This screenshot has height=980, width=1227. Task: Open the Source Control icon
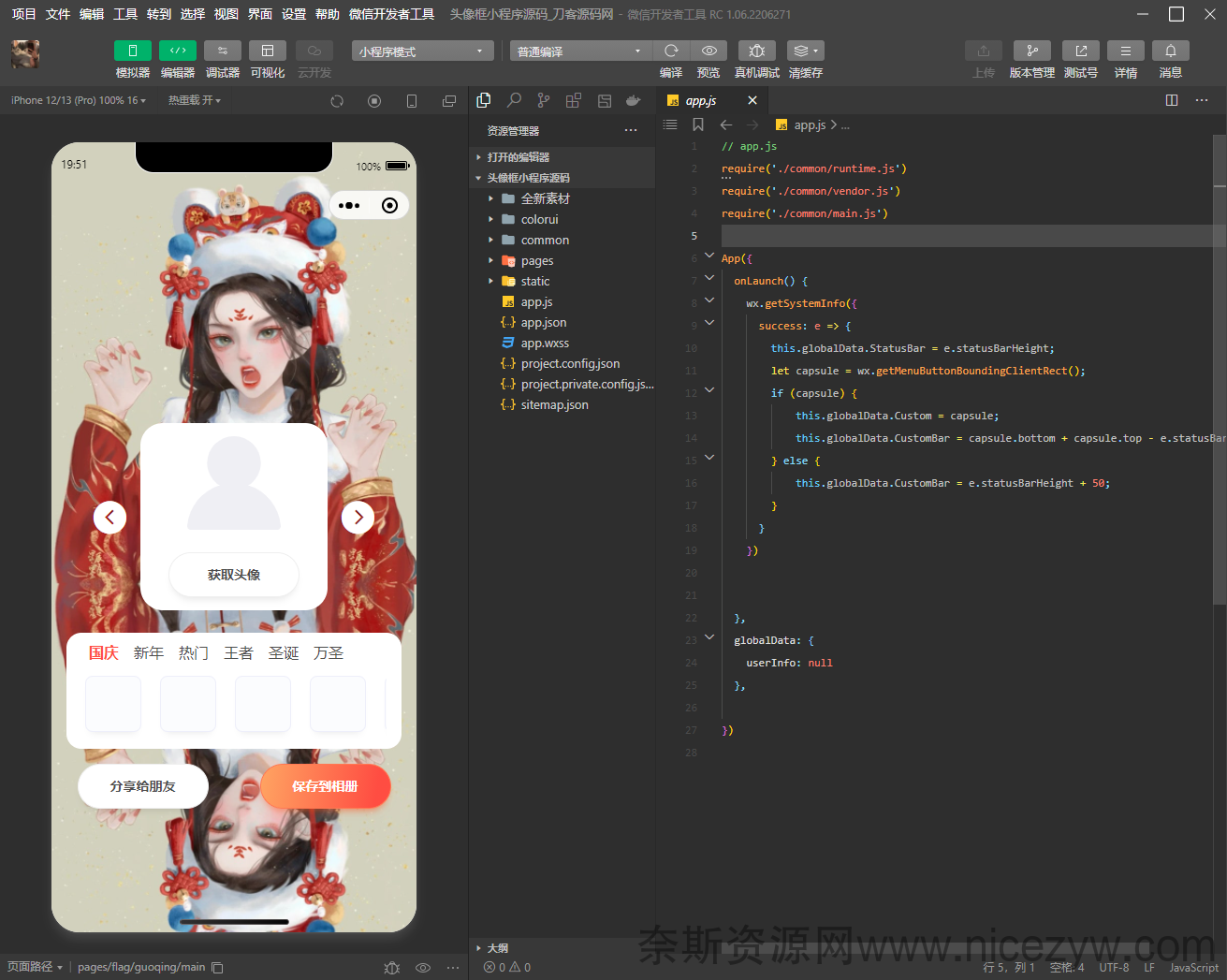544,100
